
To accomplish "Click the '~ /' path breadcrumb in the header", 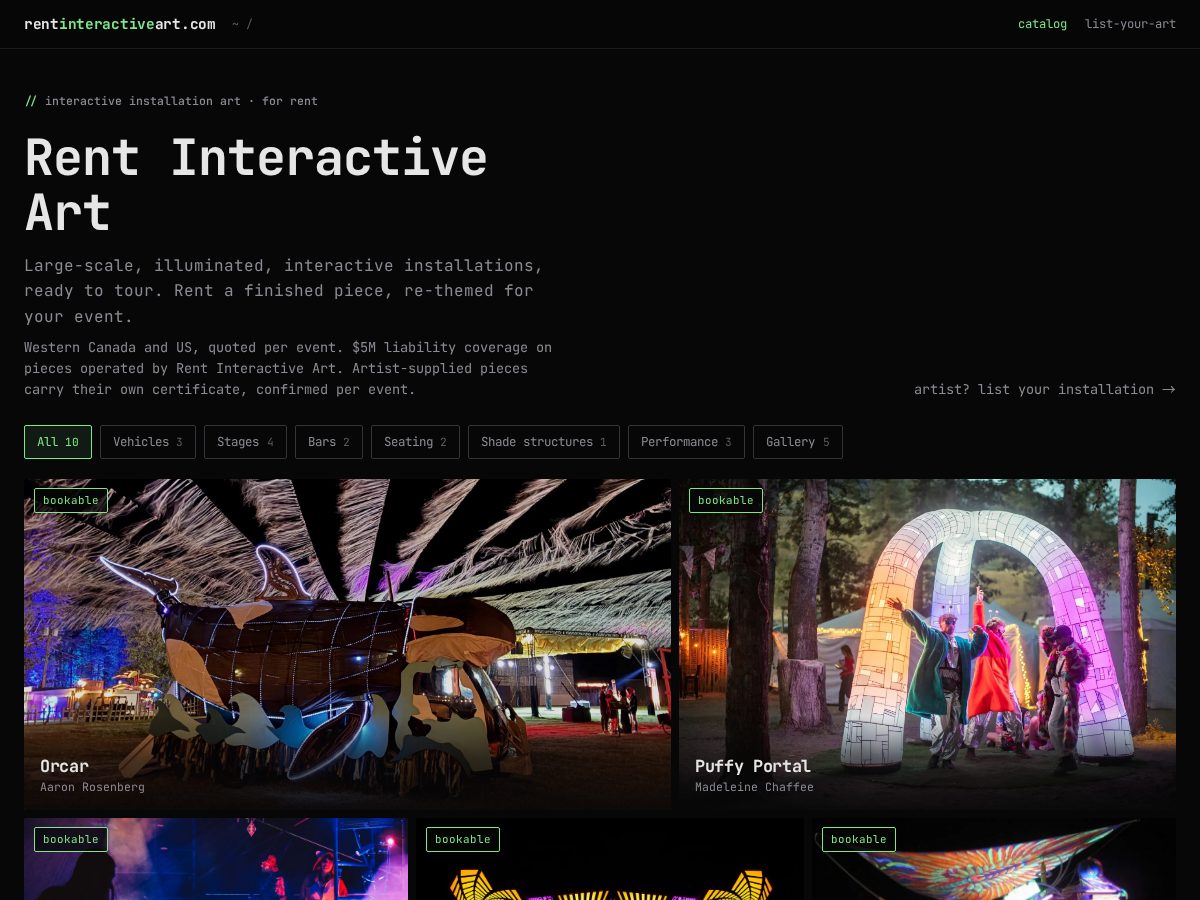I will click(242, 24).
